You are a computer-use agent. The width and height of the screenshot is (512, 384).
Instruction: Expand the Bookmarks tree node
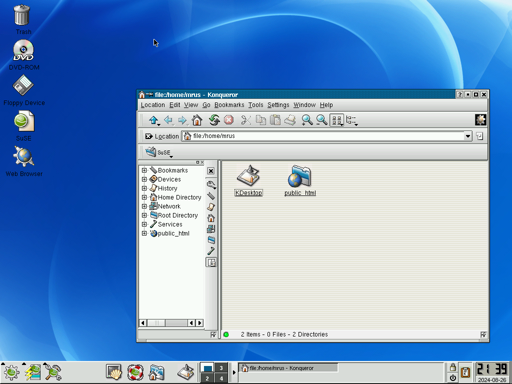[x=144, y=170]
